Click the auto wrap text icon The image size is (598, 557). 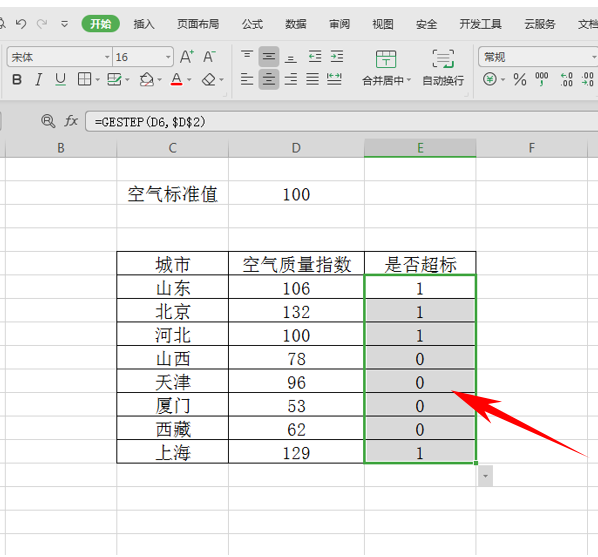[x=443, y=59]
